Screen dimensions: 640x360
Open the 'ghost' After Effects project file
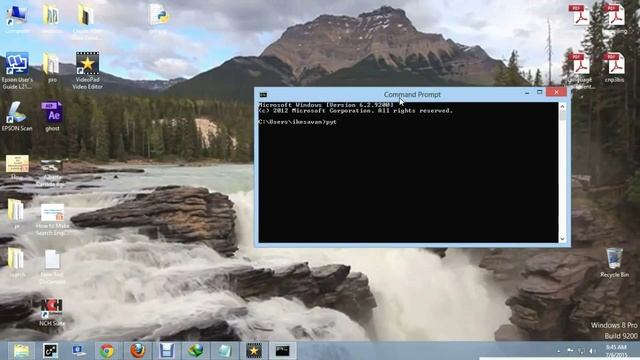click(x=52, y=116)
